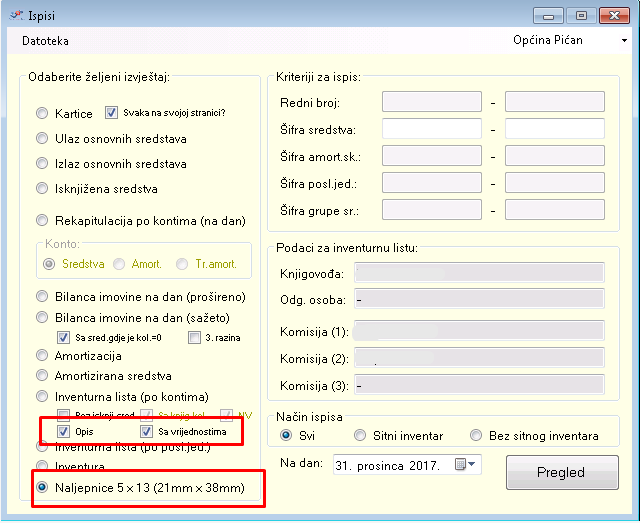640x523 pixels.
Task: Click the Knjigovođa text field
Action: pyautogui.click(x=479, y=273)
